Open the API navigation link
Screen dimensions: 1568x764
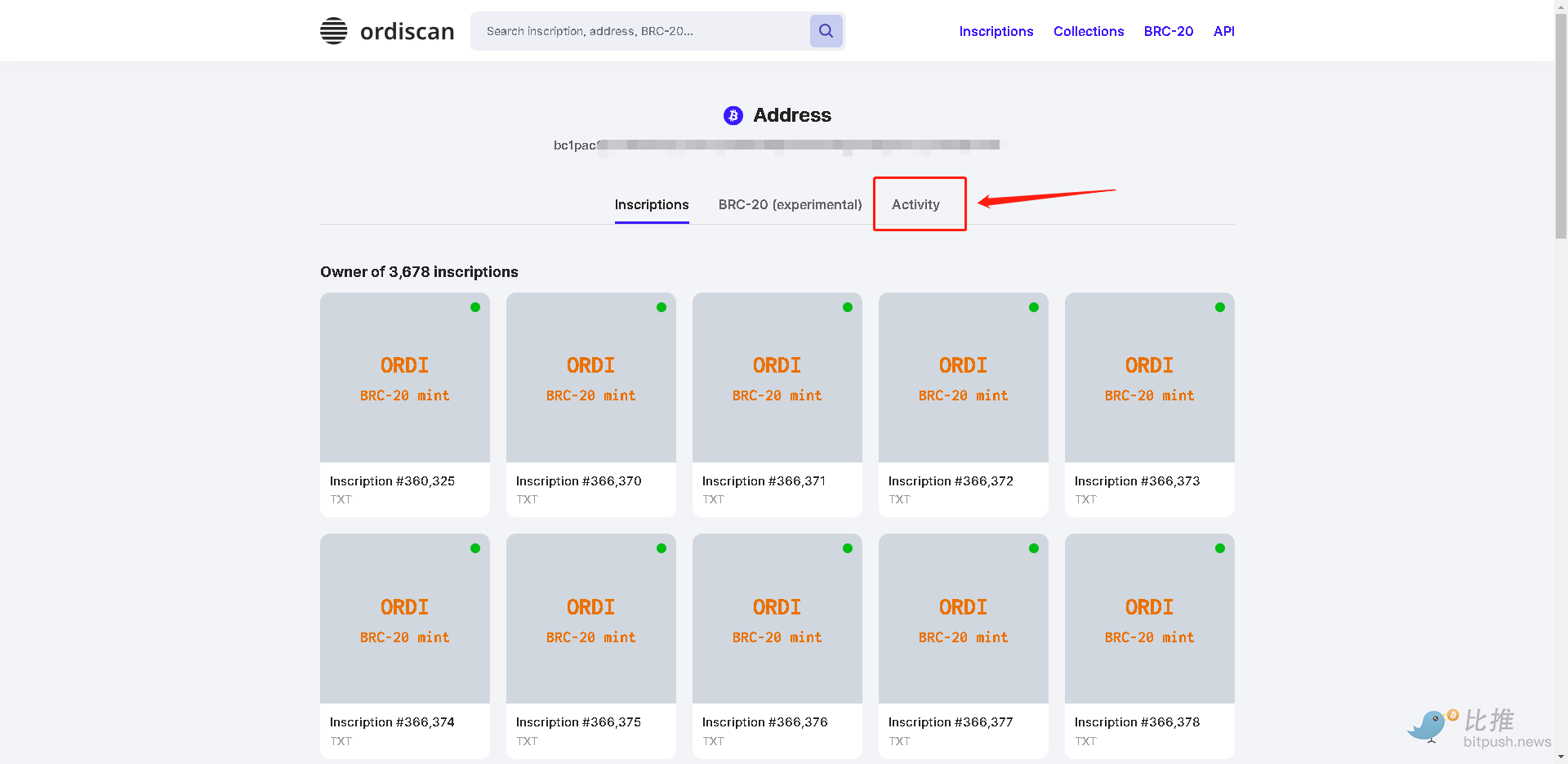[x=1223, y=31]
